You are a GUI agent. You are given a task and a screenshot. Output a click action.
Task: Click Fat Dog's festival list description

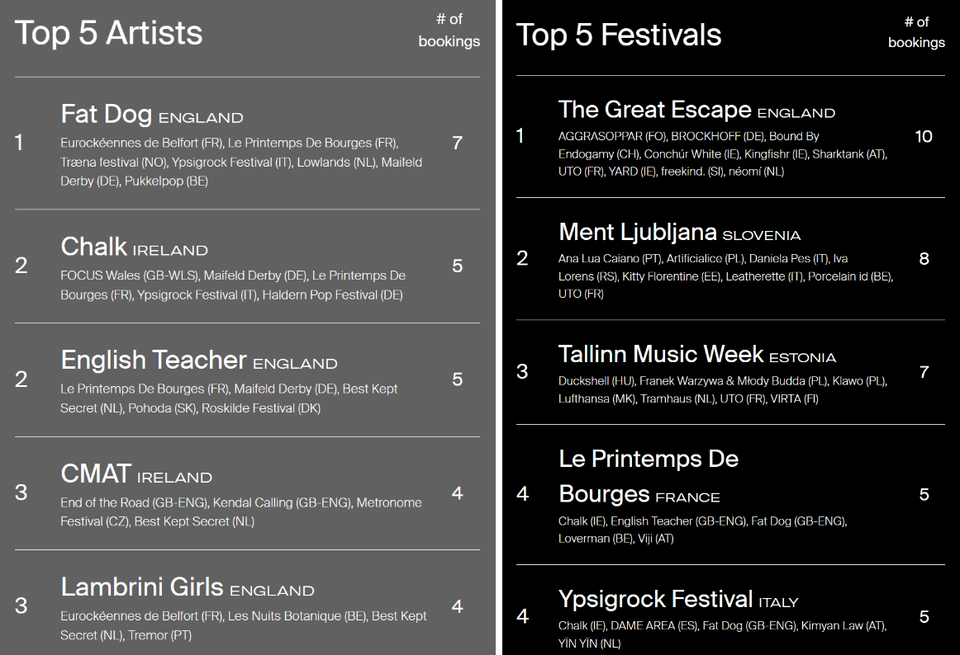(x=241, y=162)
